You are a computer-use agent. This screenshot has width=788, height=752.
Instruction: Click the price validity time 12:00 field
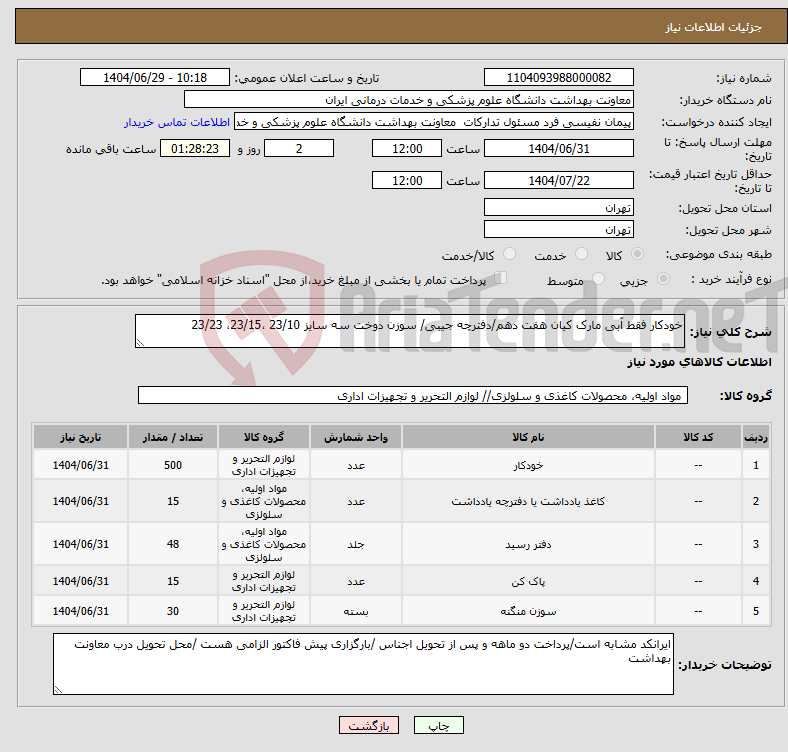coord(407,180)
